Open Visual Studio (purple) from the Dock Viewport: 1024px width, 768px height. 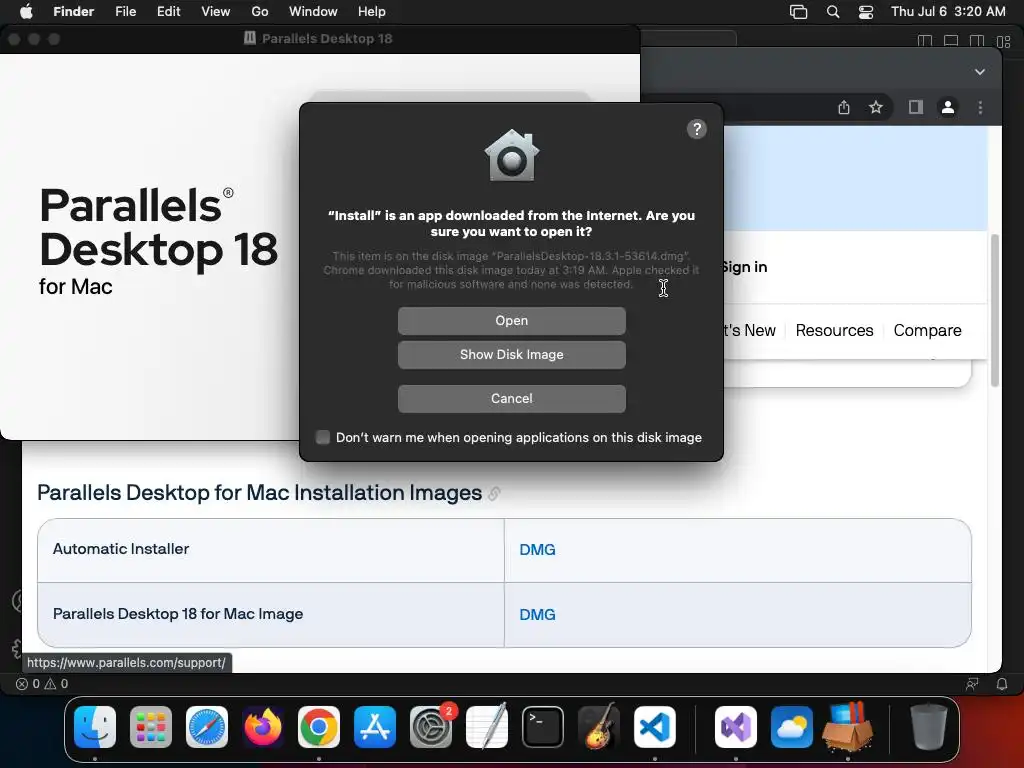point(736,727)
